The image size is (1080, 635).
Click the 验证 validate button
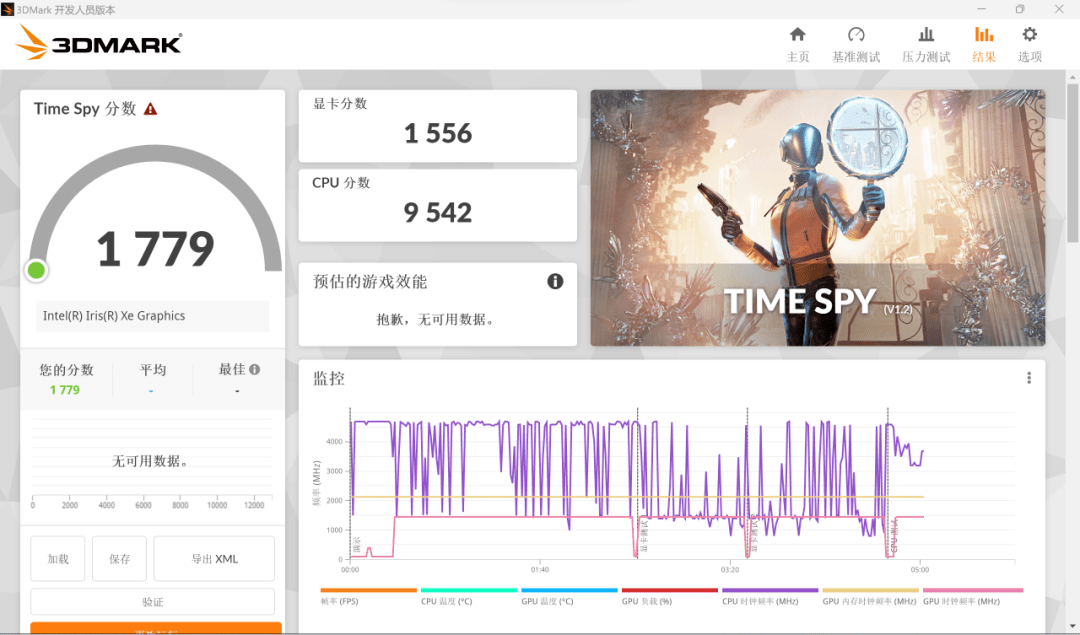click(153, 602)
